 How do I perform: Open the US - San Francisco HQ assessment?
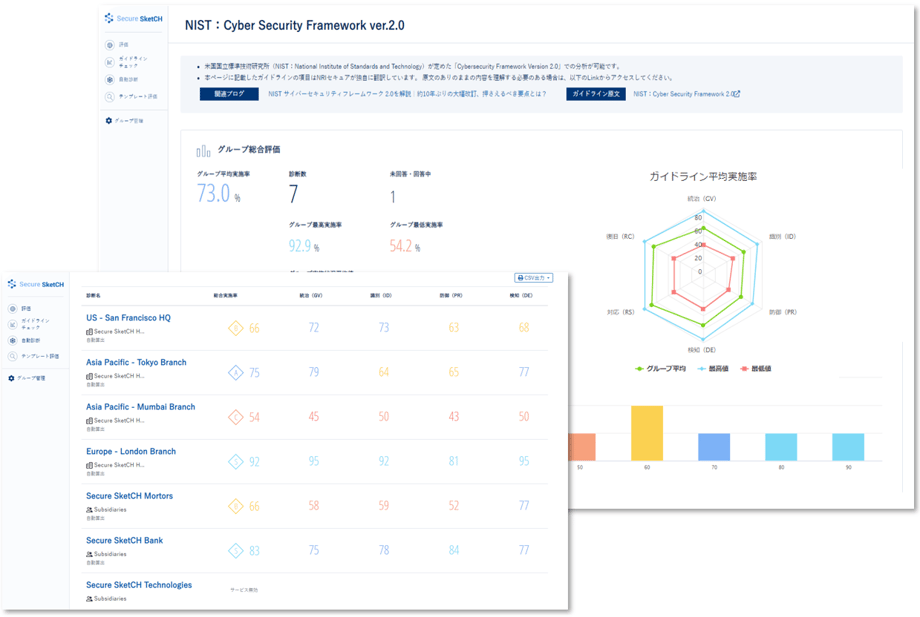128,318
